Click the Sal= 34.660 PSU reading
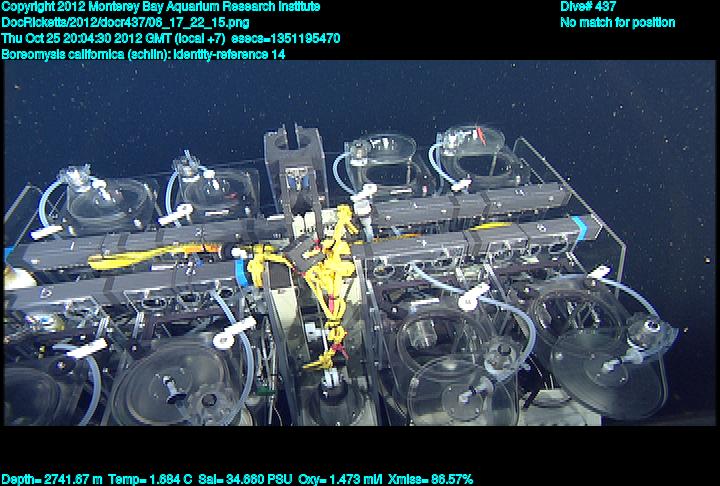This screenshot has height=486, width=720. point(245,480)
